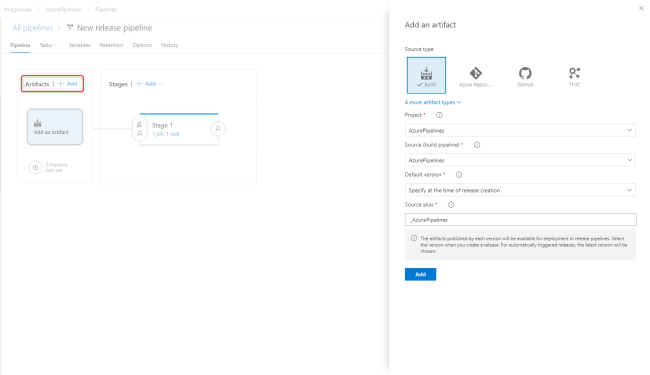The image size is (650, 375).
Task: Click the release pipeline icon beside title
Action: point(70,28)
